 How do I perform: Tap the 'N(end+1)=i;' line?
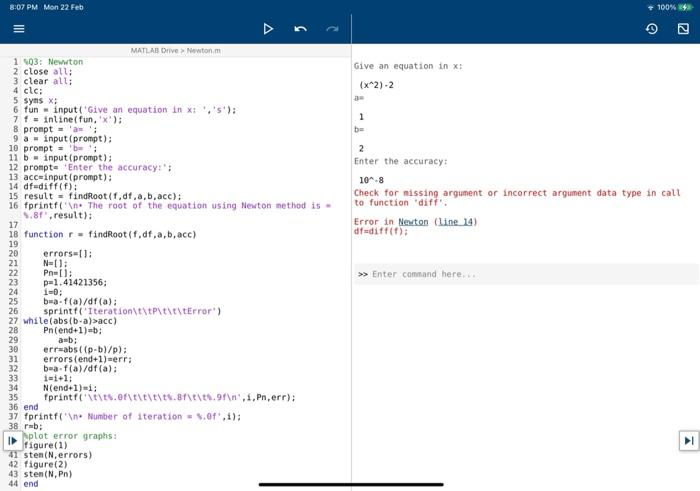pos(70,388)
